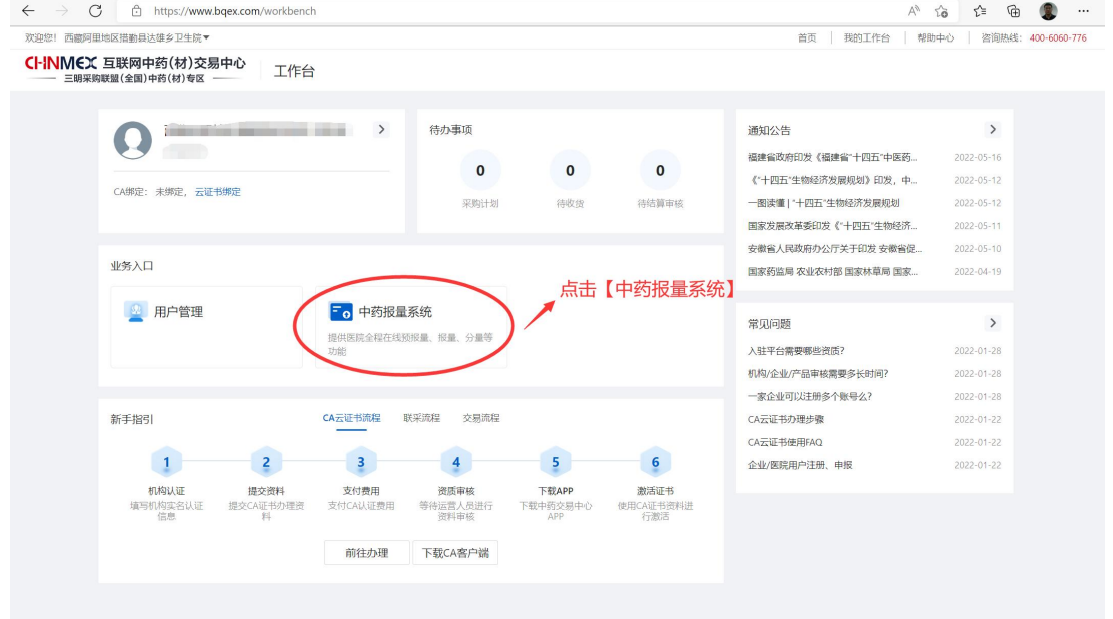Click step 6 激活证书 hexagon
Image resolution: width=1113 pixels, height=619 pixels.
click(655, 462)
